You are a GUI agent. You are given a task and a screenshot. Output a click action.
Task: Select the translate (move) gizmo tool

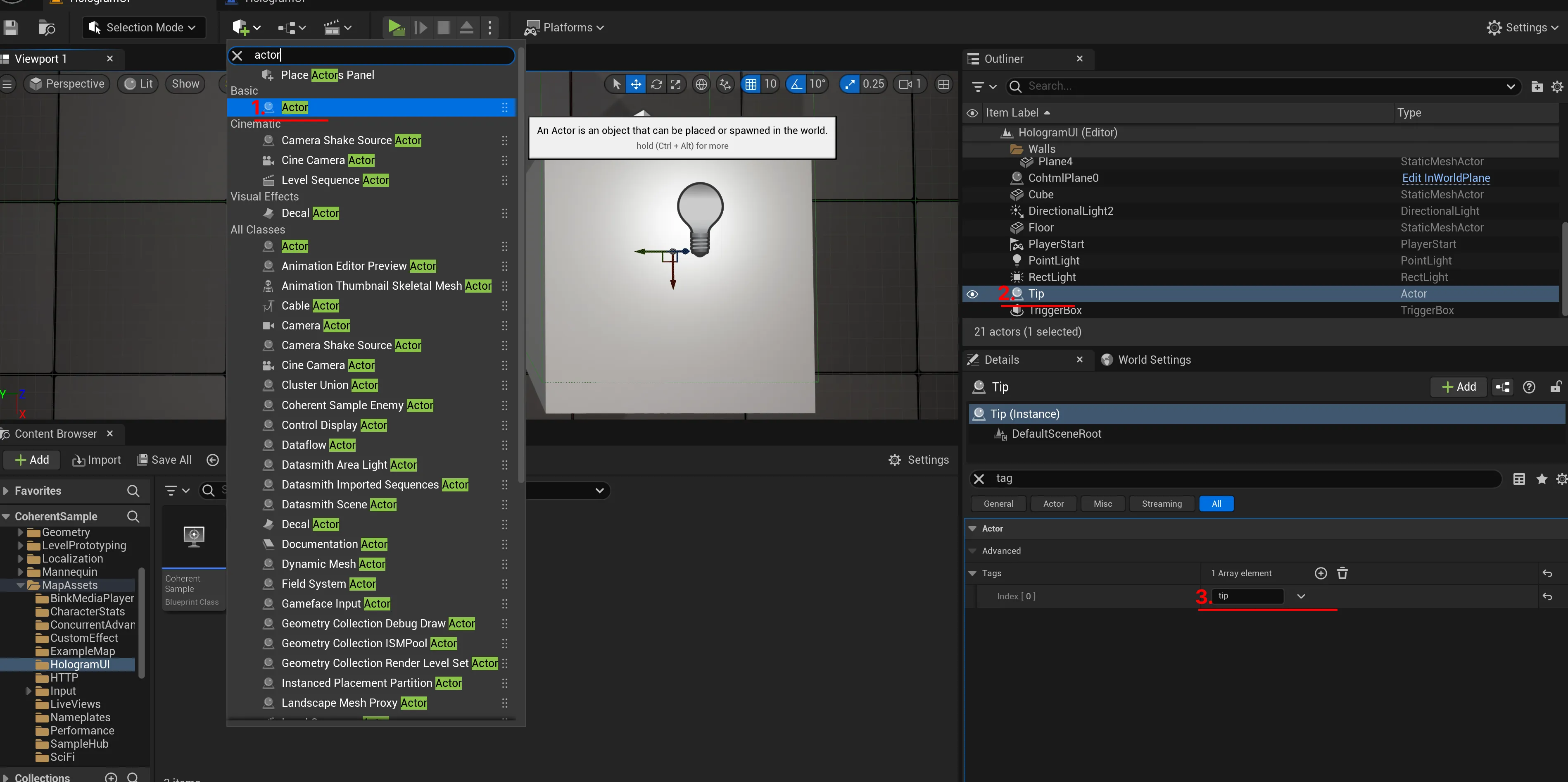point(635,84)
